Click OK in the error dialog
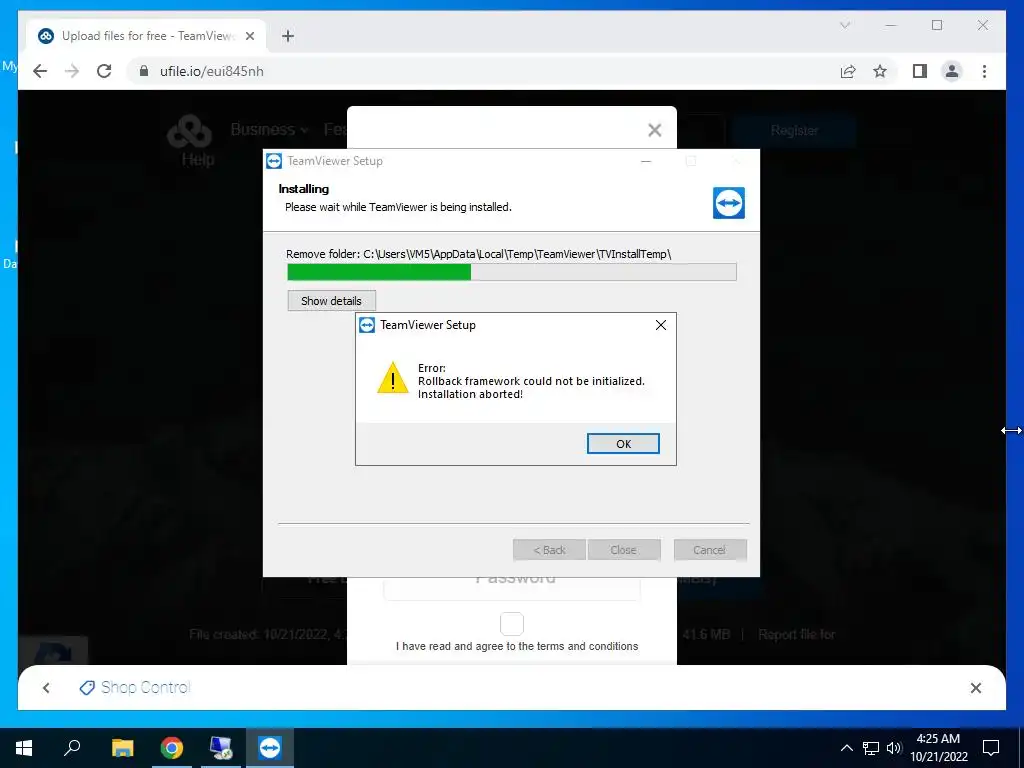Viewport: 1024px width, 768px height. (623, 443)
